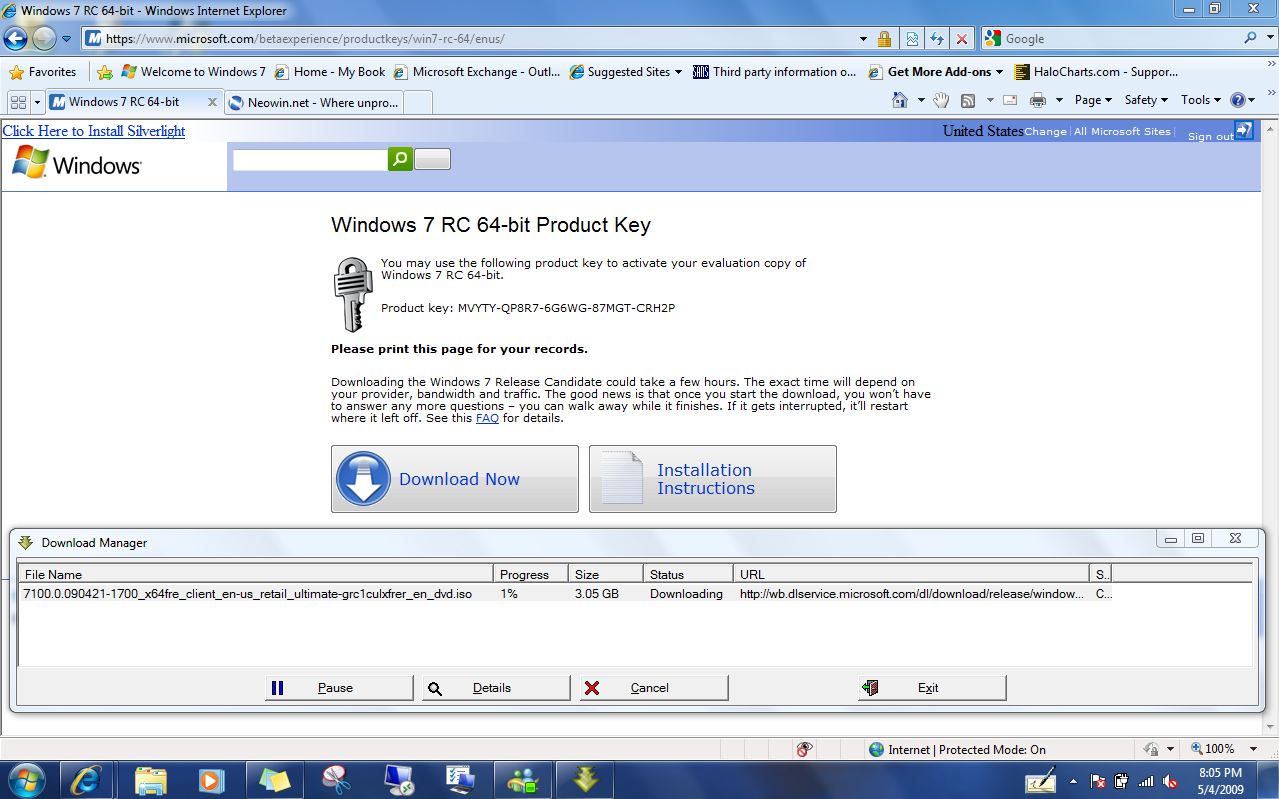Viewport: 1279px width, 799px height.
Task: Click the Read Mail envelope icon
Action: click(1010, 100)
